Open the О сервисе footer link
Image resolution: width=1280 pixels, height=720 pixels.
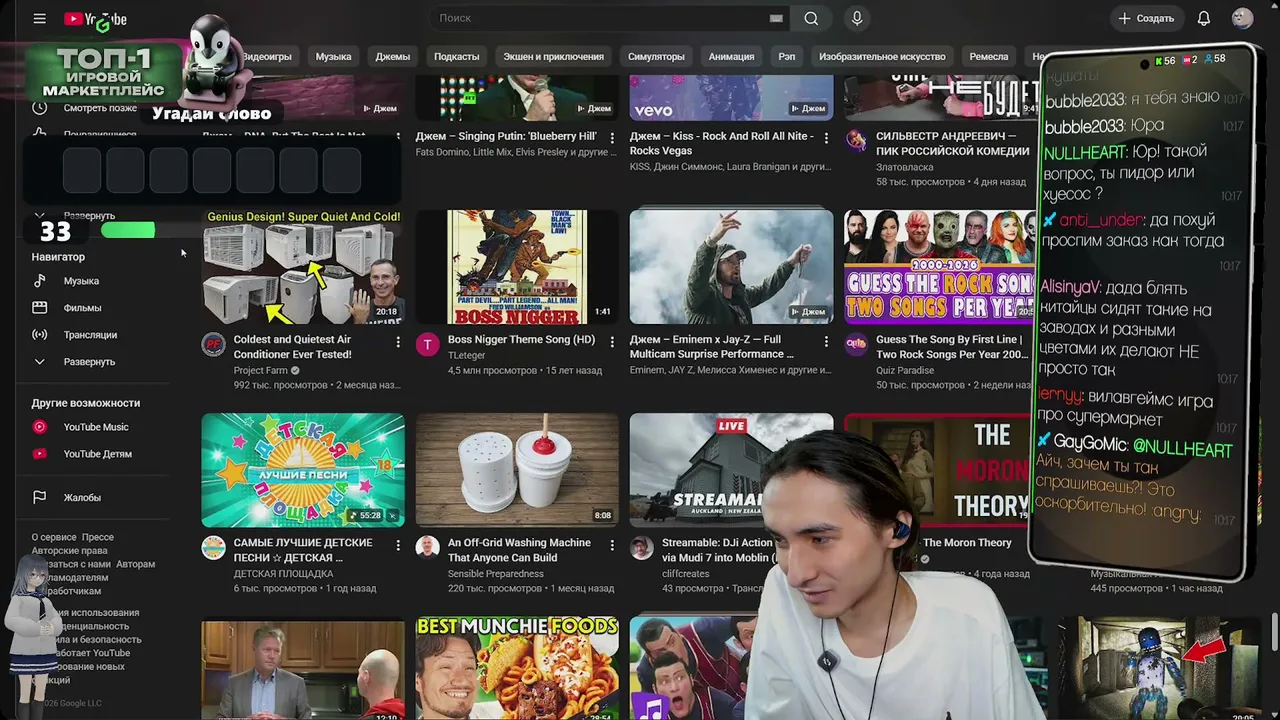pos(54,537)
